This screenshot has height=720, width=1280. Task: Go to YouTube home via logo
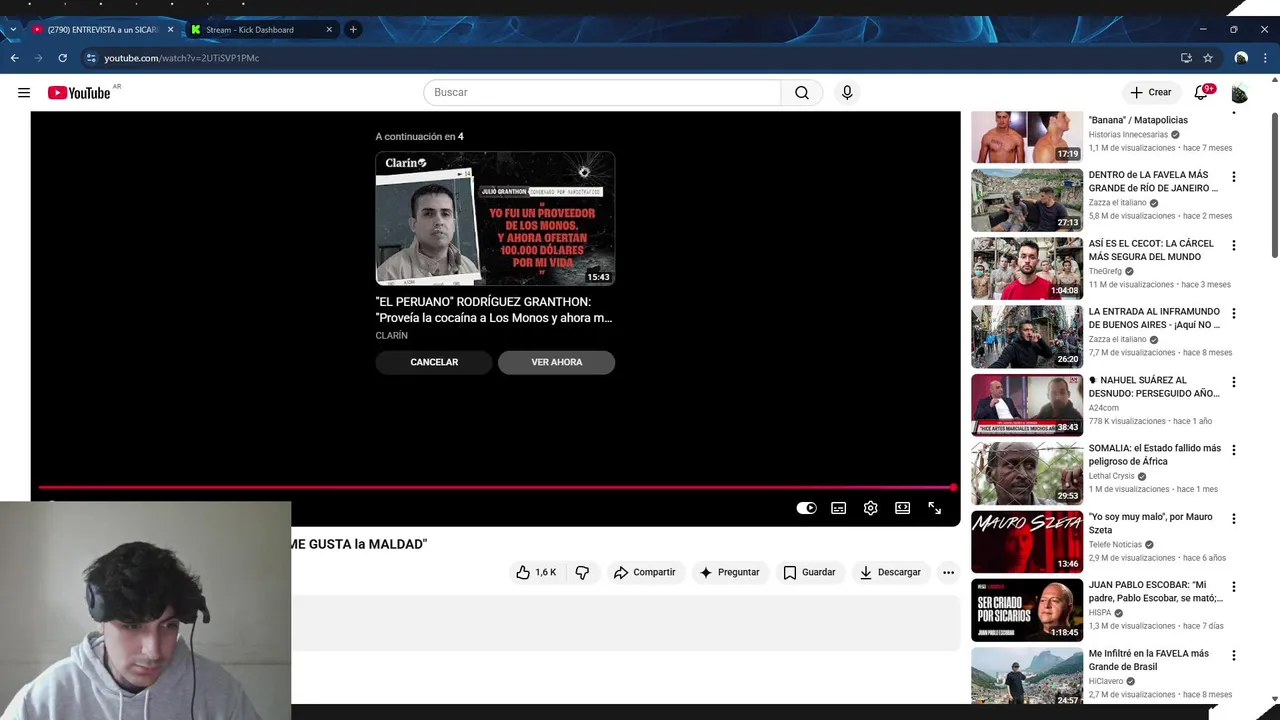click(x=79, y=93)
